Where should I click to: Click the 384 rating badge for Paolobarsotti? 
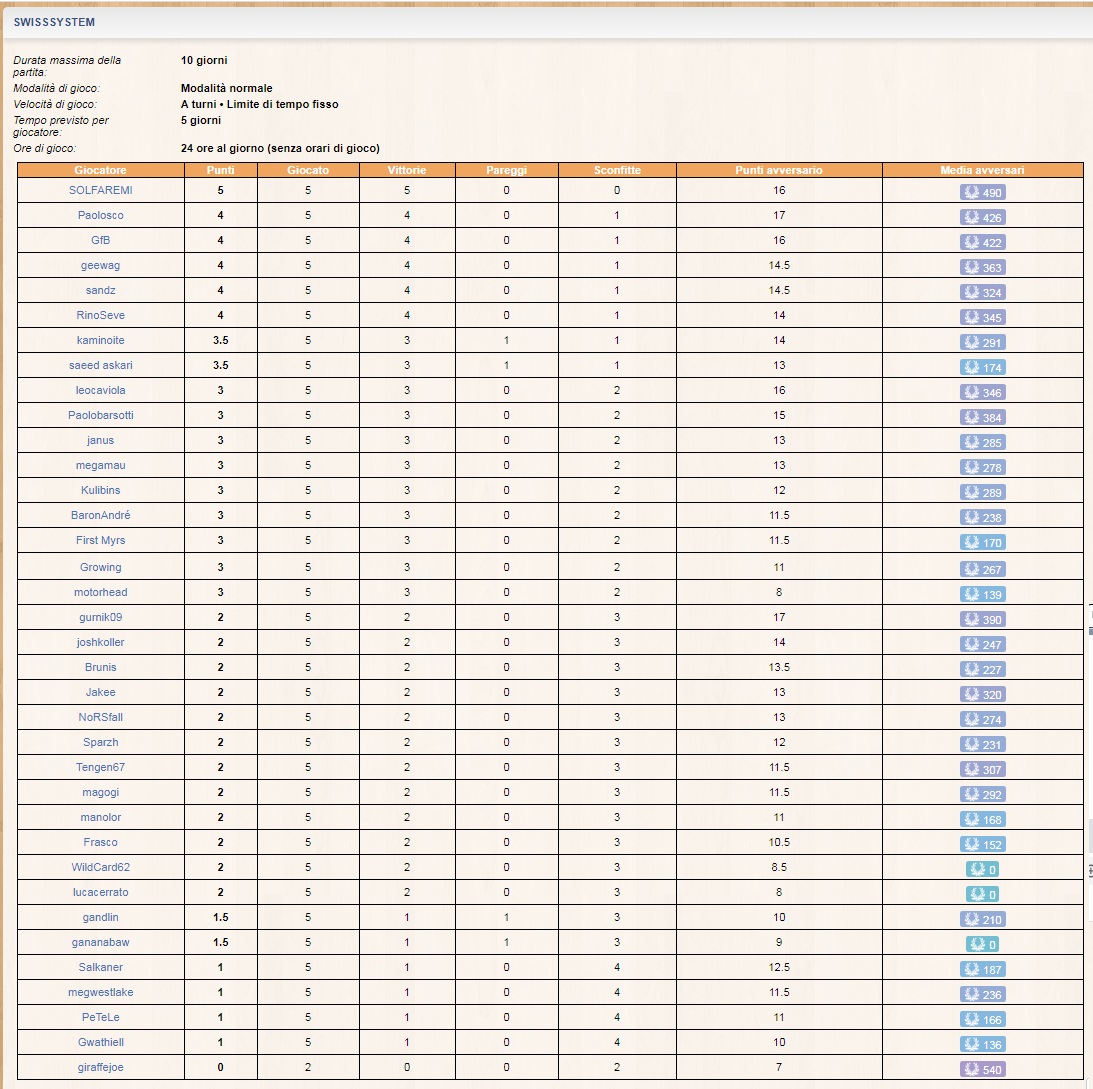click(x=982, y=418)
